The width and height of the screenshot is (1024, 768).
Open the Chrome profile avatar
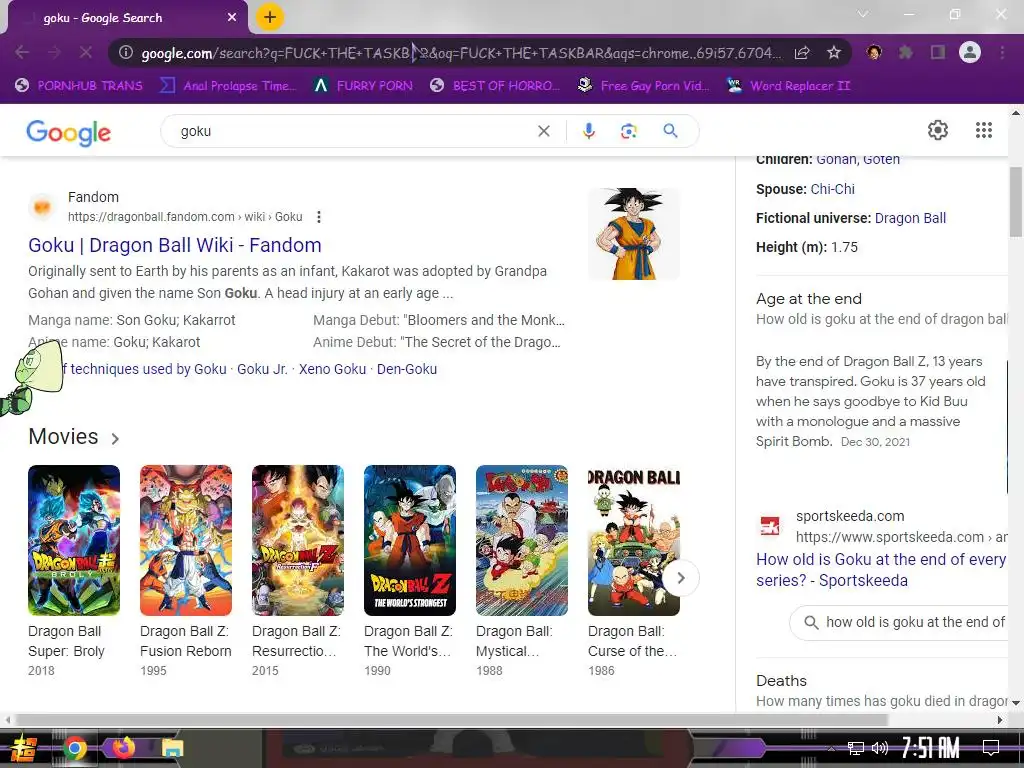(x=970, y=52)
